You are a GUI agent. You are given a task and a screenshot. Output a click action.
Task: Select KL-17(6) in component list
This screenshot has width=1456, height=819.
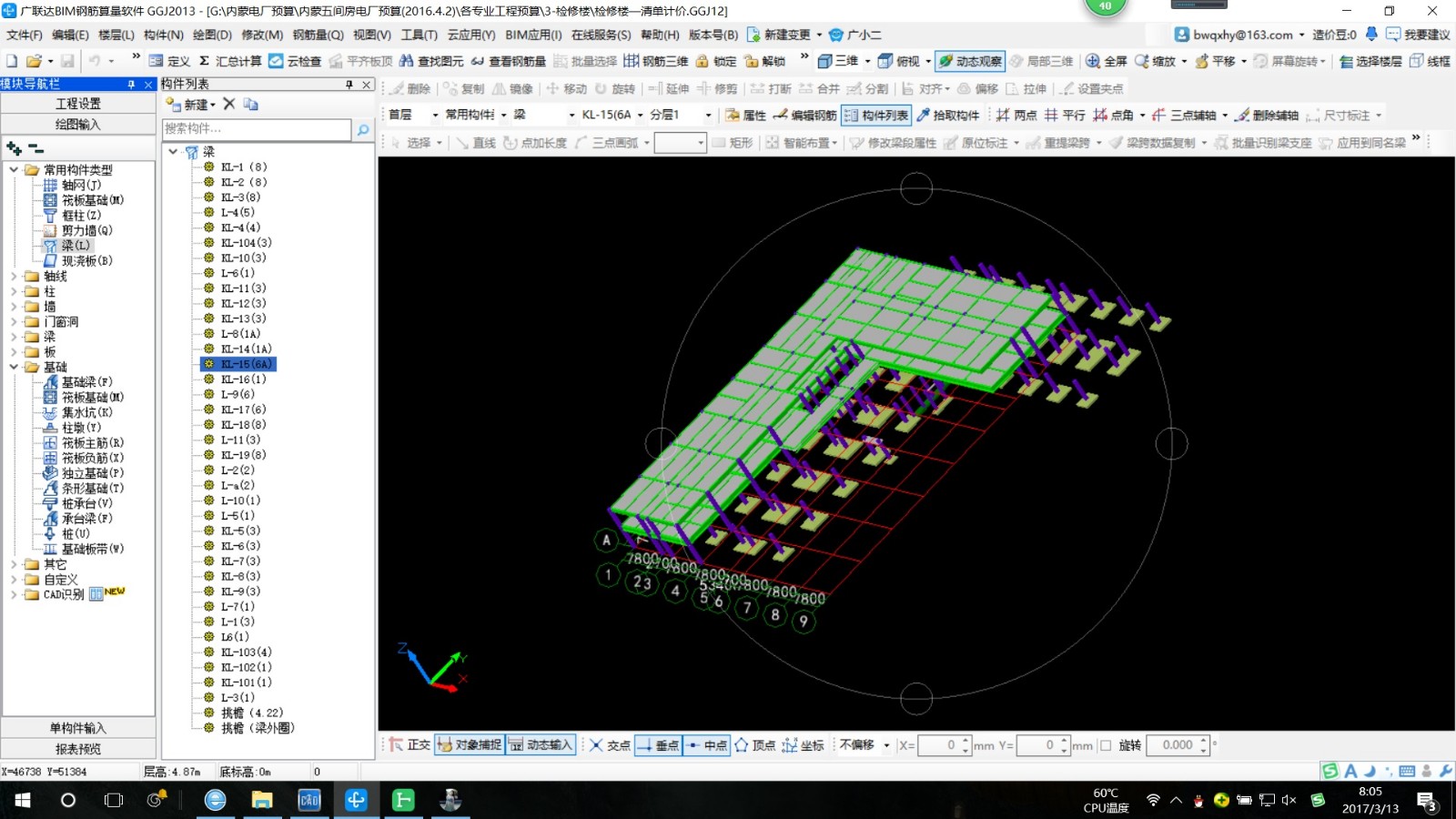click(x=244, y=409)
